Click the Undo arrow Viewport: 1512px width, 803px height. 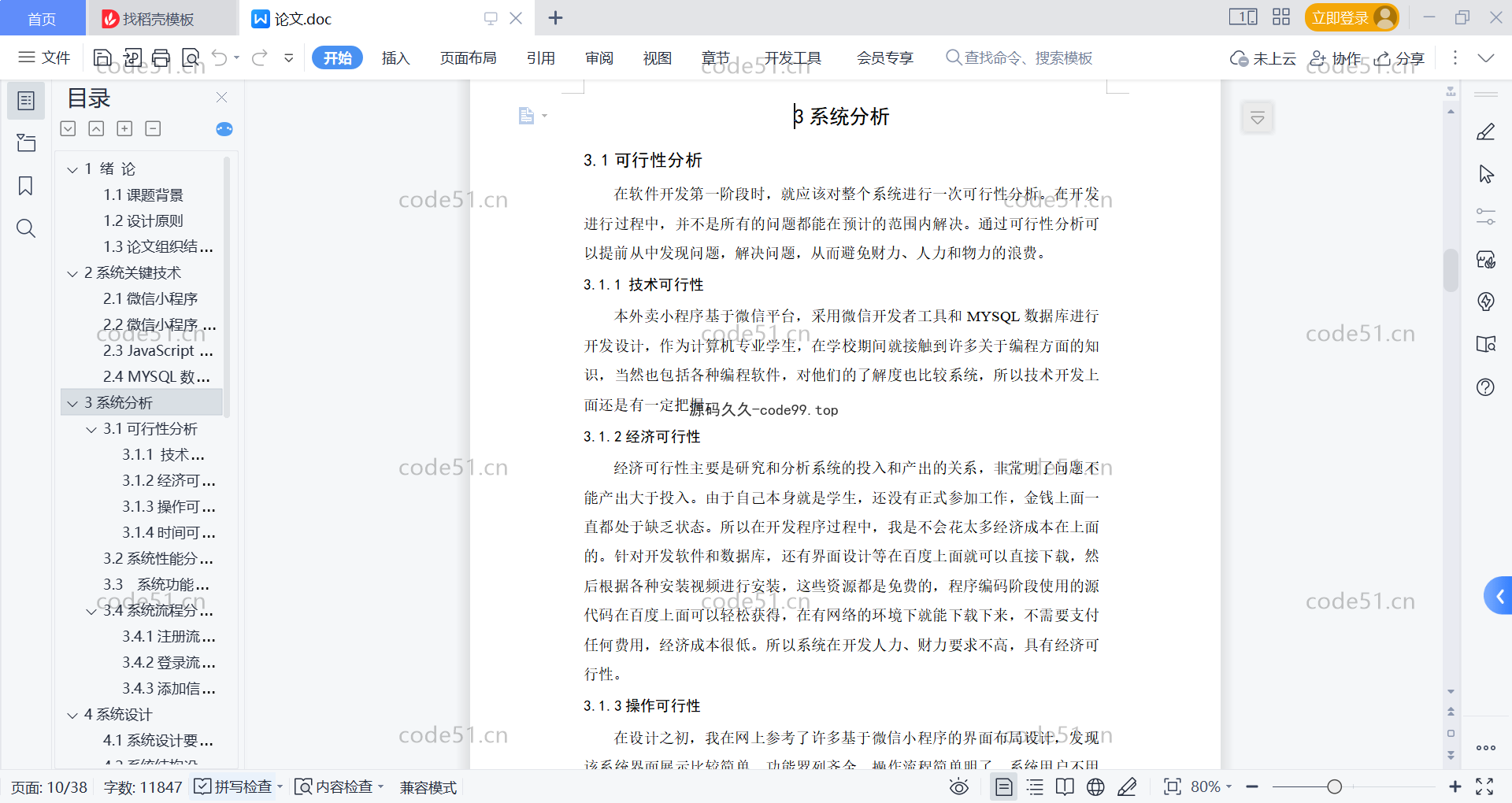point(220,57)
